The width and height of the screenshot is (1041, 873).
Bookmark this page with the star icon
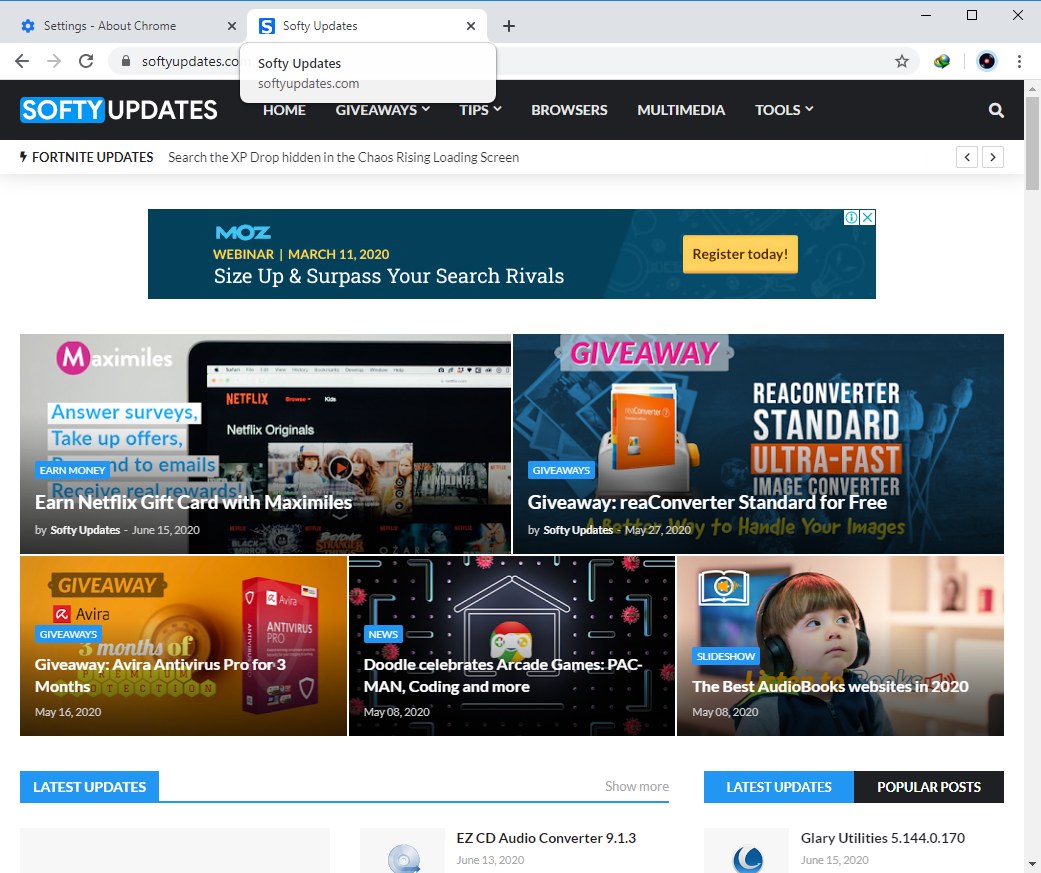(902, 61)
